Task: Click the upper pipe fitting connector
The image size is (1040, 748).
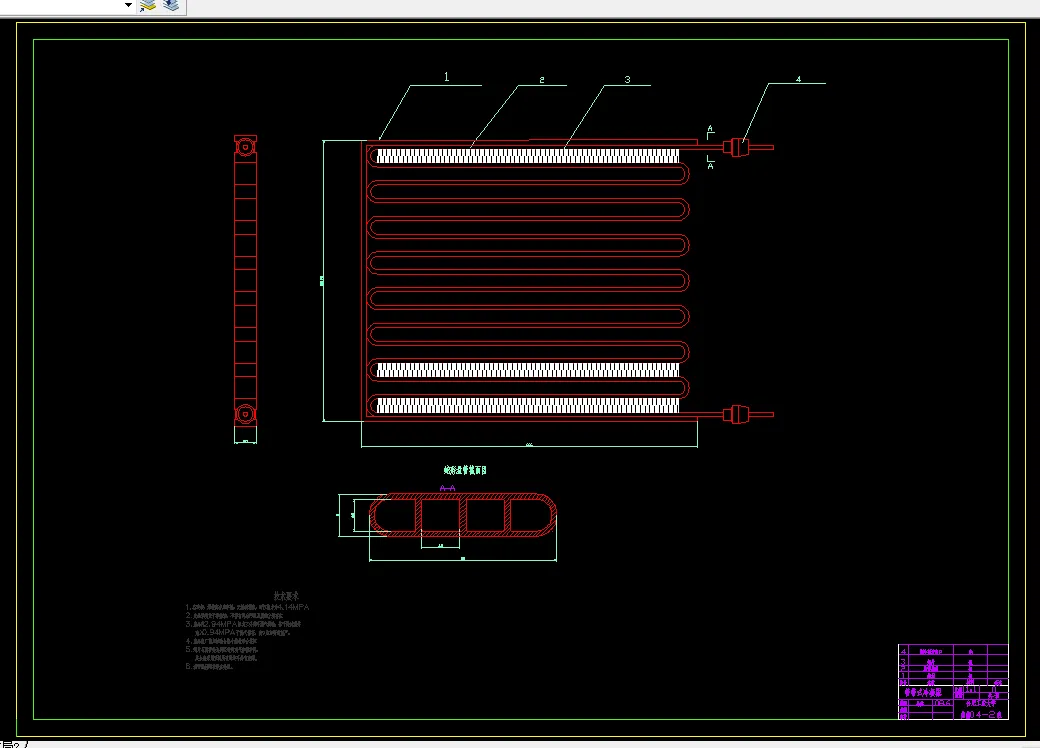Action: pos(736,147)
